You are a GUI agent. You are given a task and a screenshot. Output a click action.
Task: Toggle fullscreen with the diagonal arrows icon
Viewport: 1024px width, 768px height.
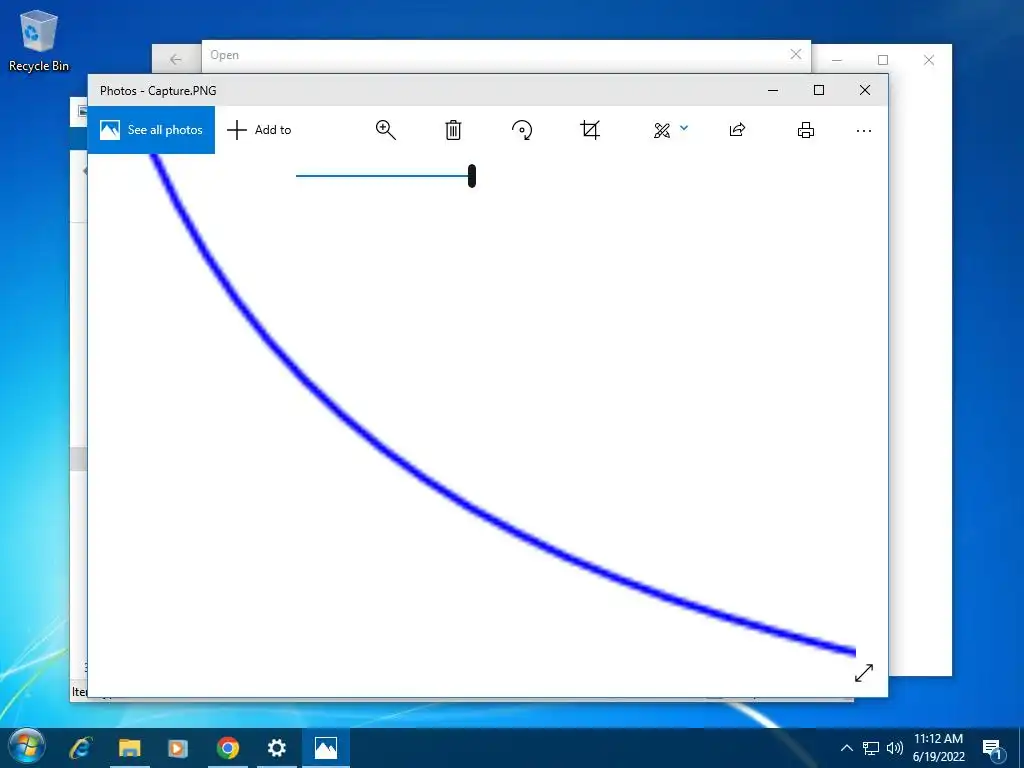[864, 673]
